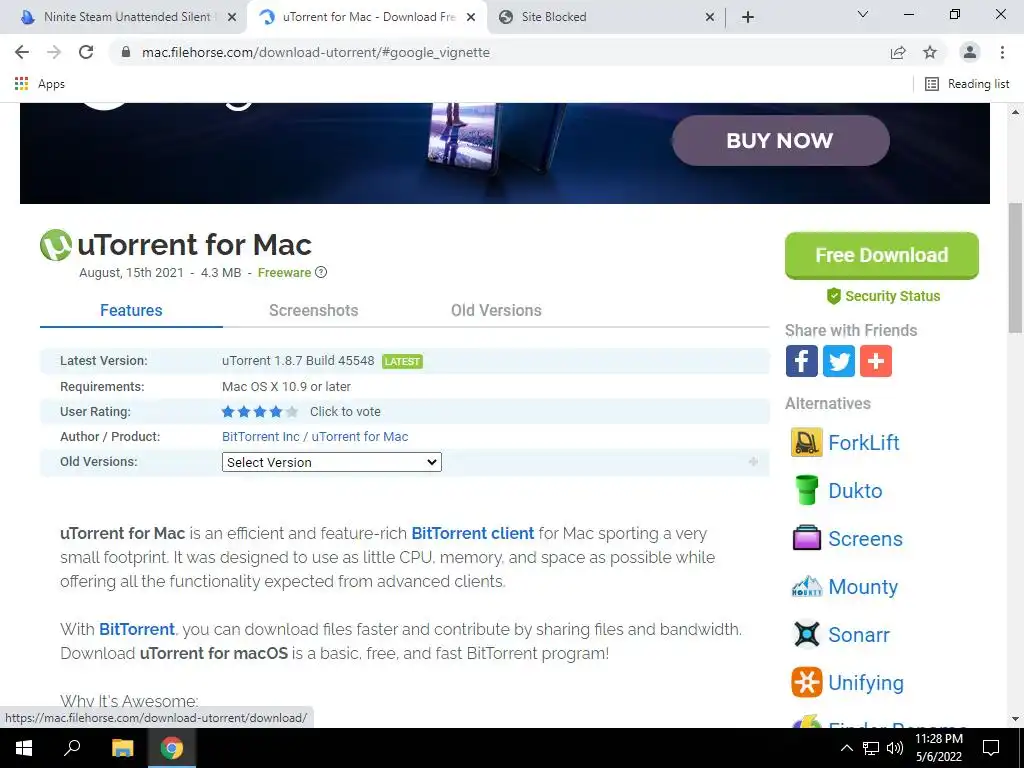1024x768 pixels.
Task: Click the ForkLift app icon
Action: (807, 442)
